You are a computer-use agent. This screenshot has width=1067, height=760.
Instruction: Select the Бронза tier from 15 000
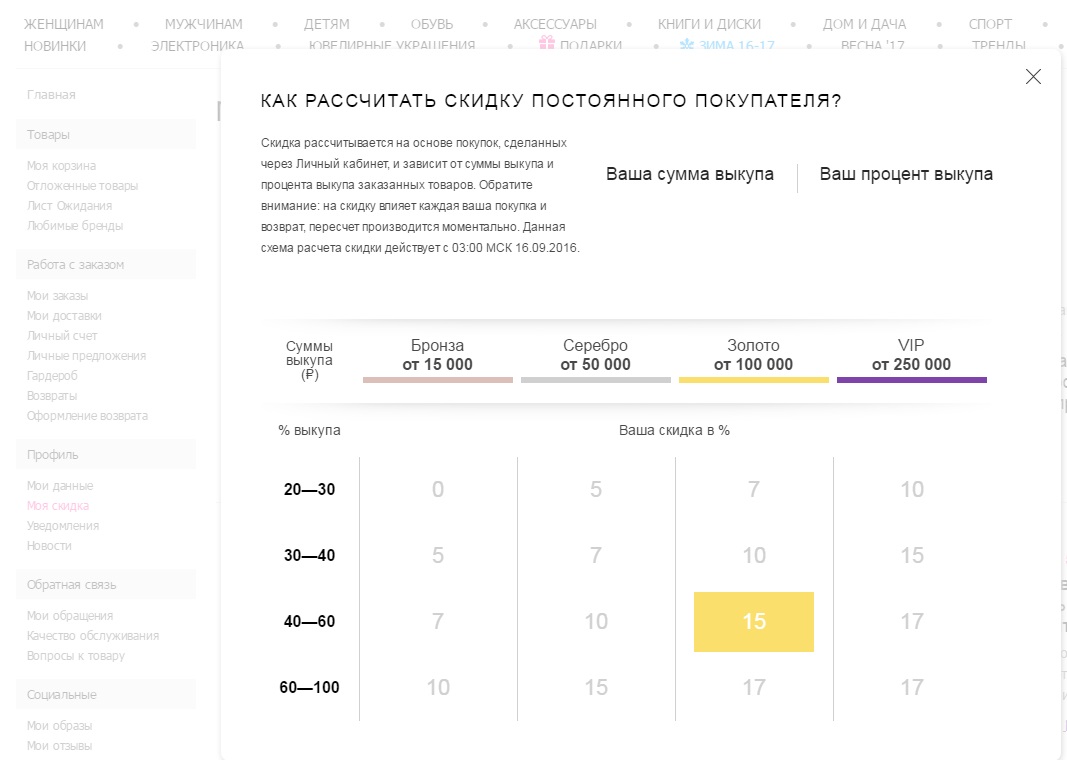pos(437,356)
